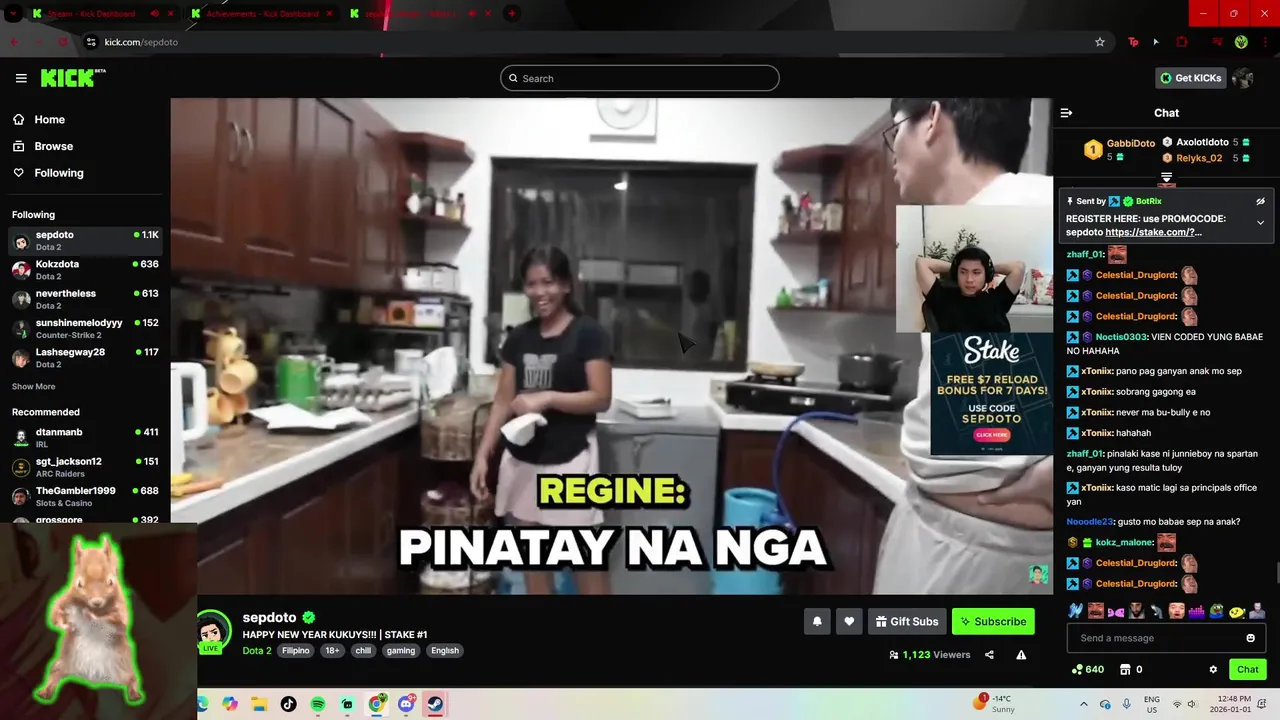Open File Explorer from the taskbar

click(260, 704)
